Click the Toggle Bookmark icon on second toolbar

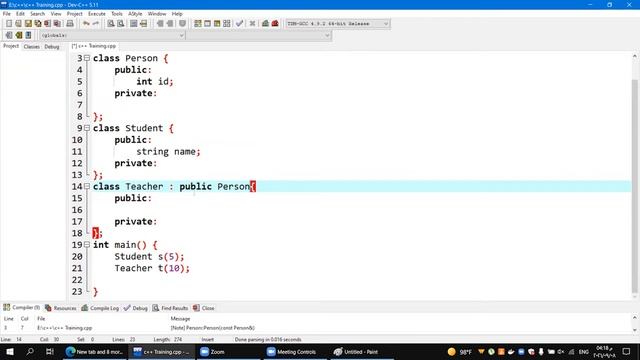(x=18, y=35)
